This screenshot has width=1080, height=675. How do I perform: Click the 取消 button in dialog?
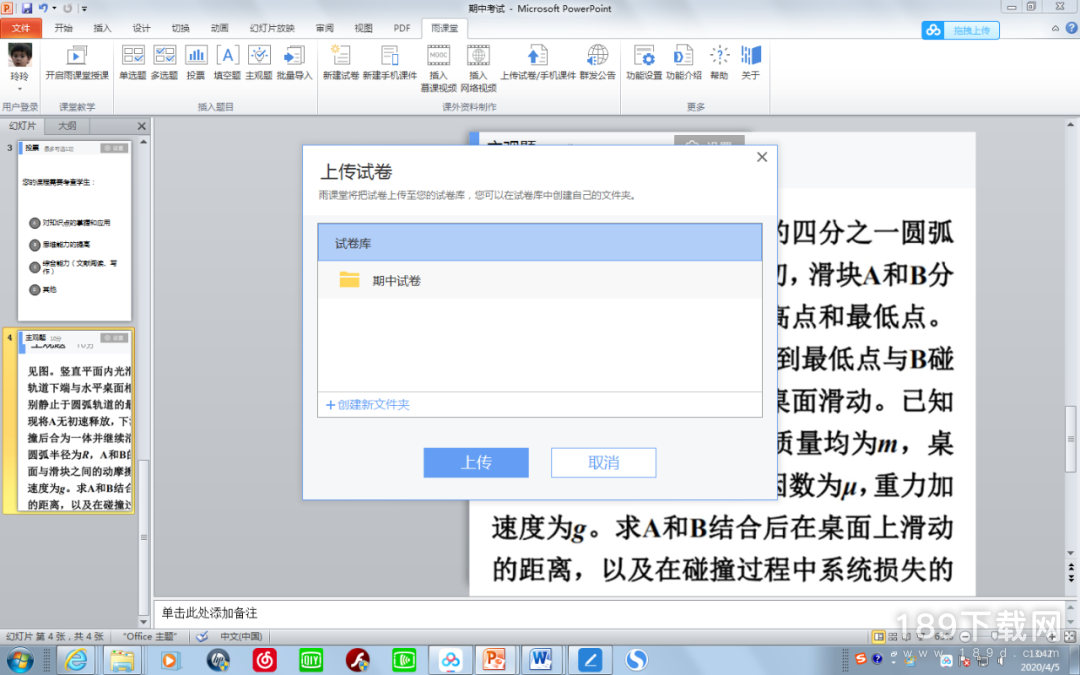click(x=603, y=462)
